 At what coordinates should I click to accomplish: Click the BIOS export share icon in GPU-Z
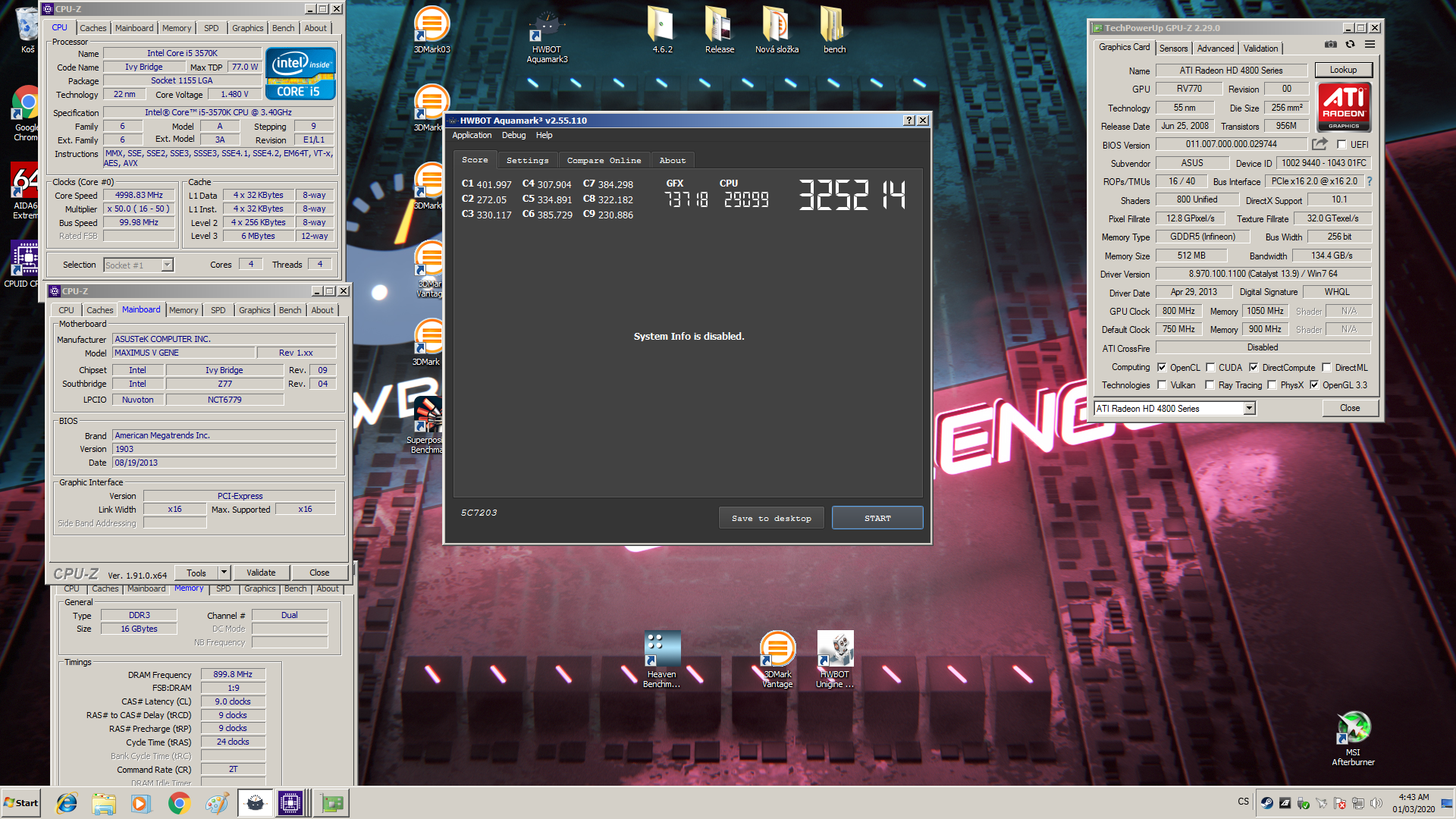tap(1320, 144)
